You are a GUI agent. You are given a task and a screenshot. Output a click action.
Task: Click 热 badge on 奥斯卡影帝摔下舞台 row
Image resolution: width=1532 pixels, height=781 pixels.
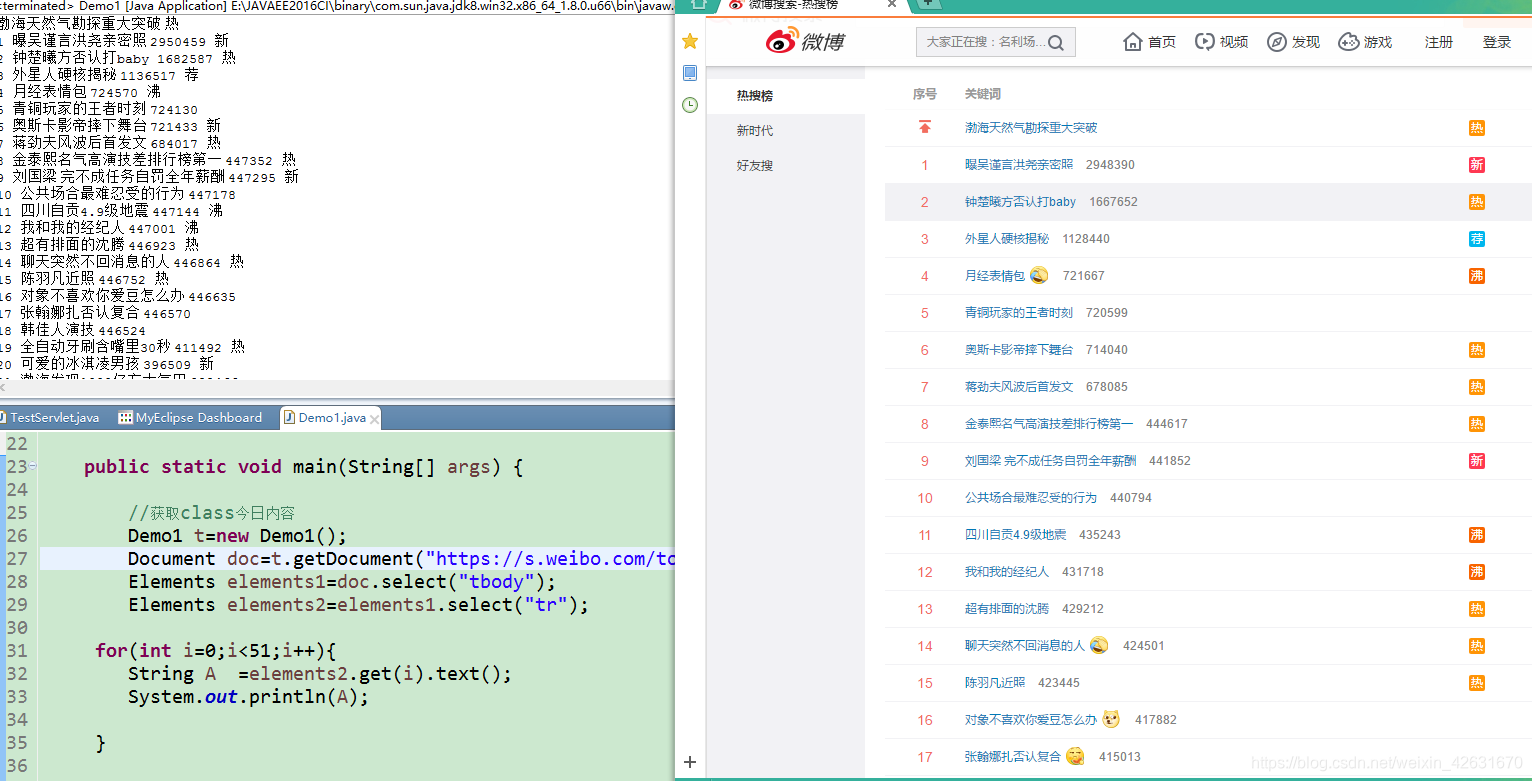pos(1477,350)
